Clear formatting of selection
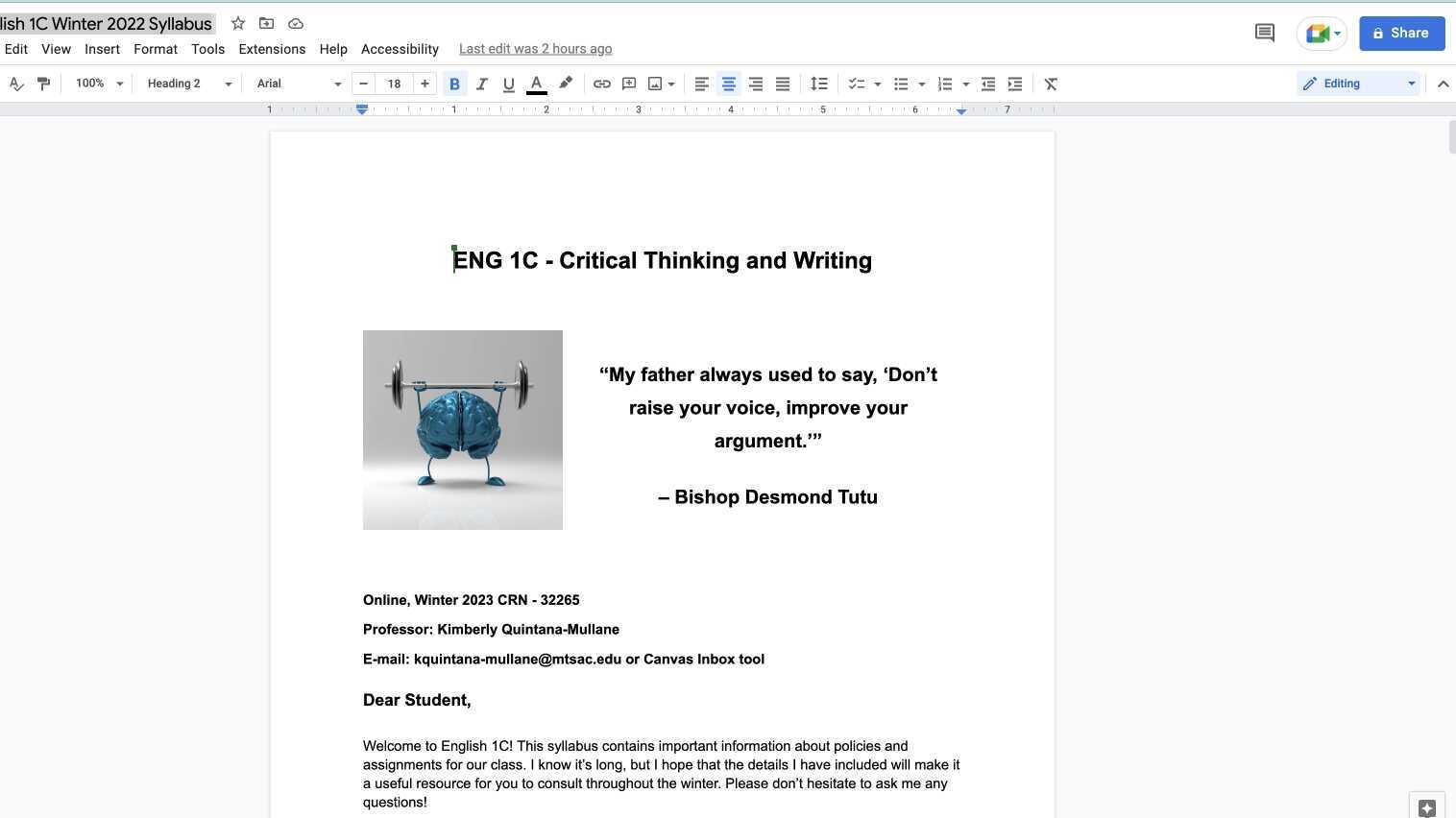This screenshot has height=818, width=1456. click(1052, 84)
